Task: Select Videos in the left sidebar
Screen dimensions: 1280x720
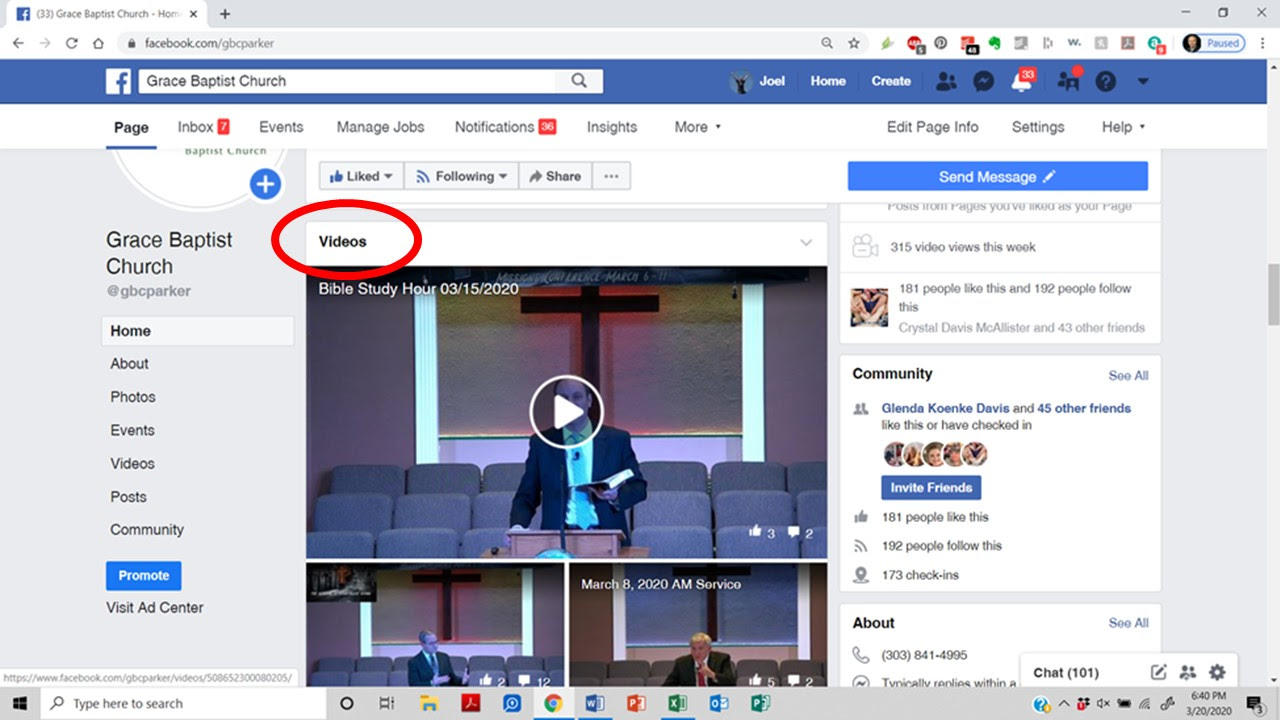Action: point(132,464)
